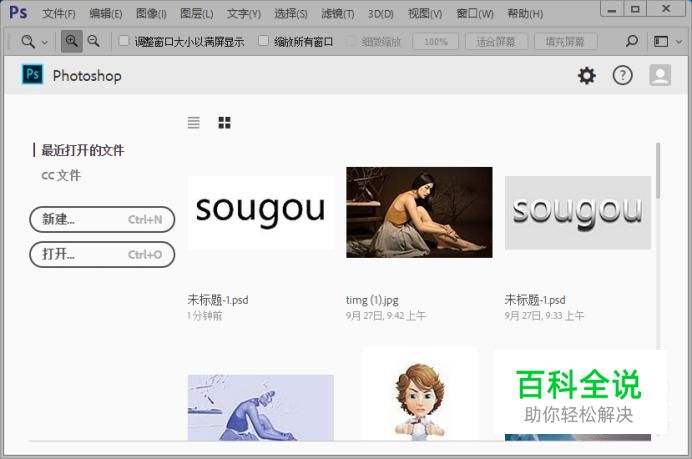The image size is (692, 459).
Task: Click the 填充屏幕 button
Action: [x=565, y=42]
